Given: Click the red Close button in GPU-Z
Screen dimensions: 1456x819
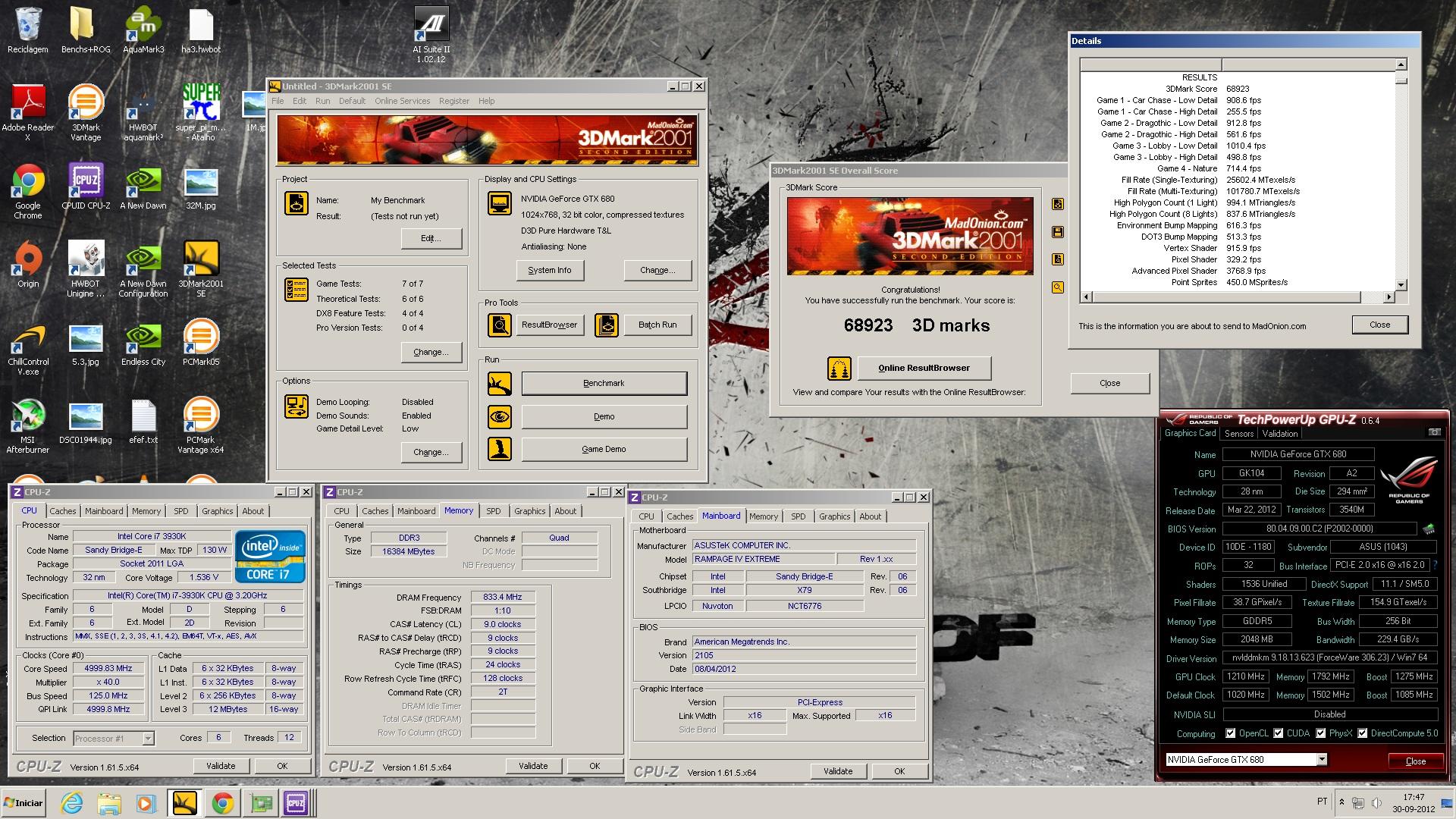Looking at the screenshot, I should (1415, 761).
